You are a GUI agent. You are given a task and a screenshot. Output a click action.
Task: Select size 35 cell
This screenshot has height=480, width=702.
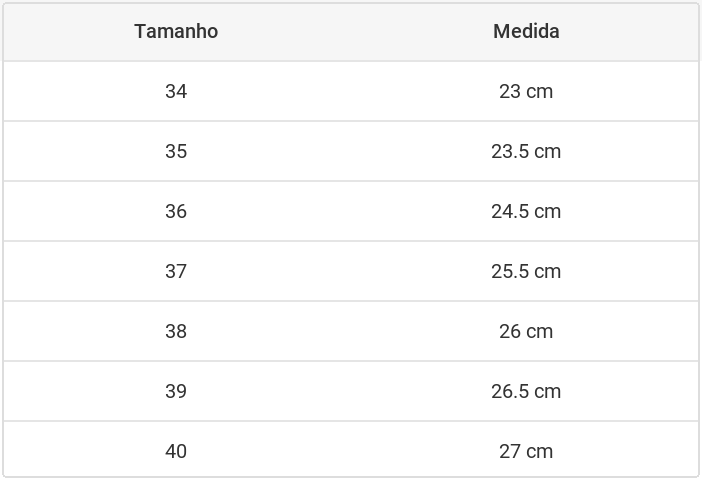point(176,151)
